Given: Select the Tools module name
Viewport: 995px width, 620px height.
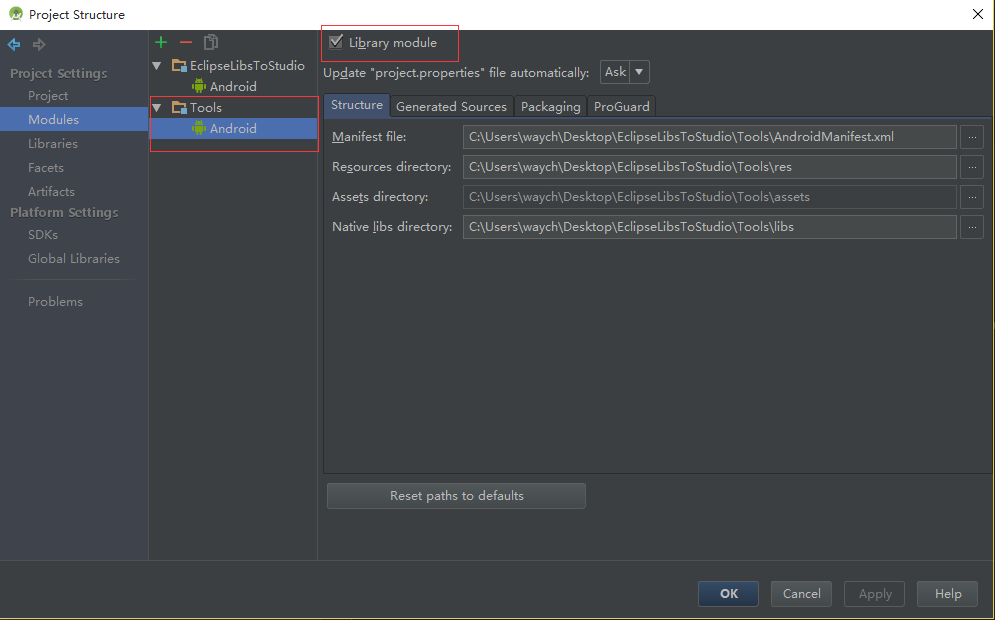Looking at the screenshot, I should 206,108.
